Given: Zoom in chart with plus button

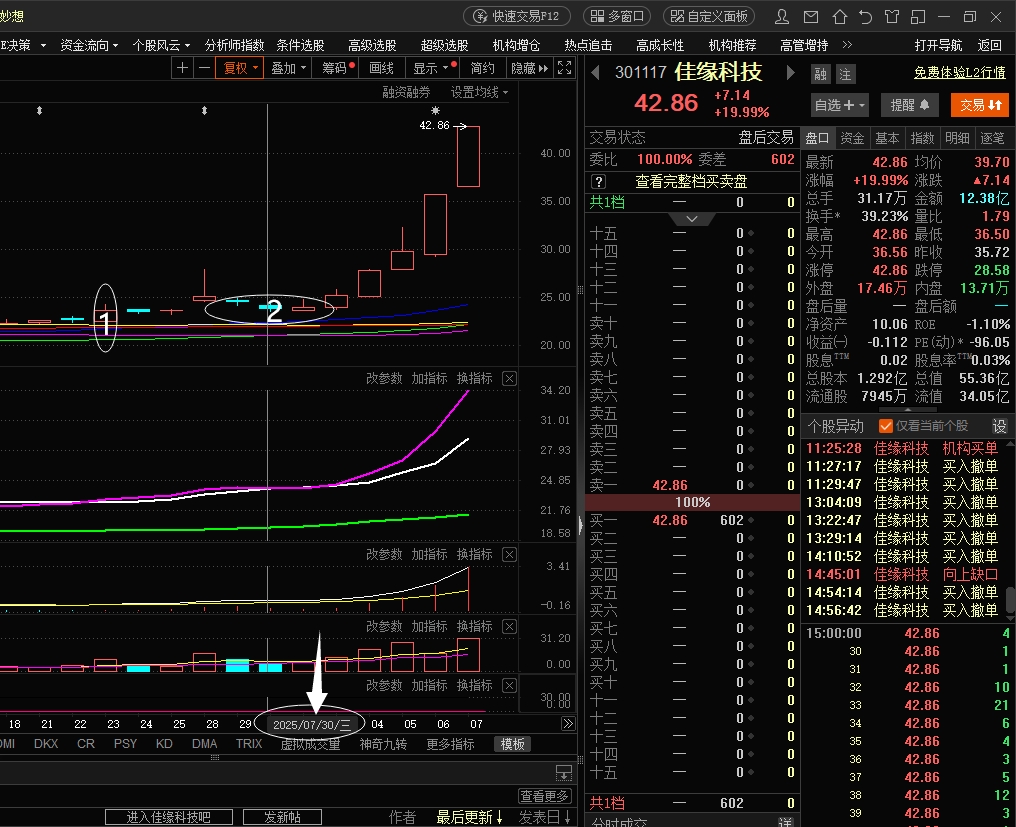Looking at the screenshot, I should [182, 67].
